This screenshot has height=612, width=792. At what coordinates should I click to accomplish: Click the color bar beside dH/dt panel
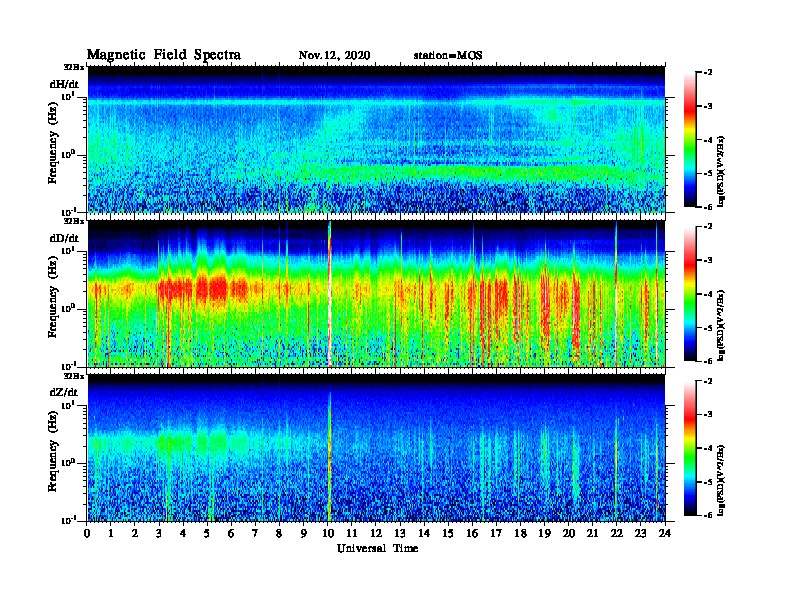coord(690,139)
